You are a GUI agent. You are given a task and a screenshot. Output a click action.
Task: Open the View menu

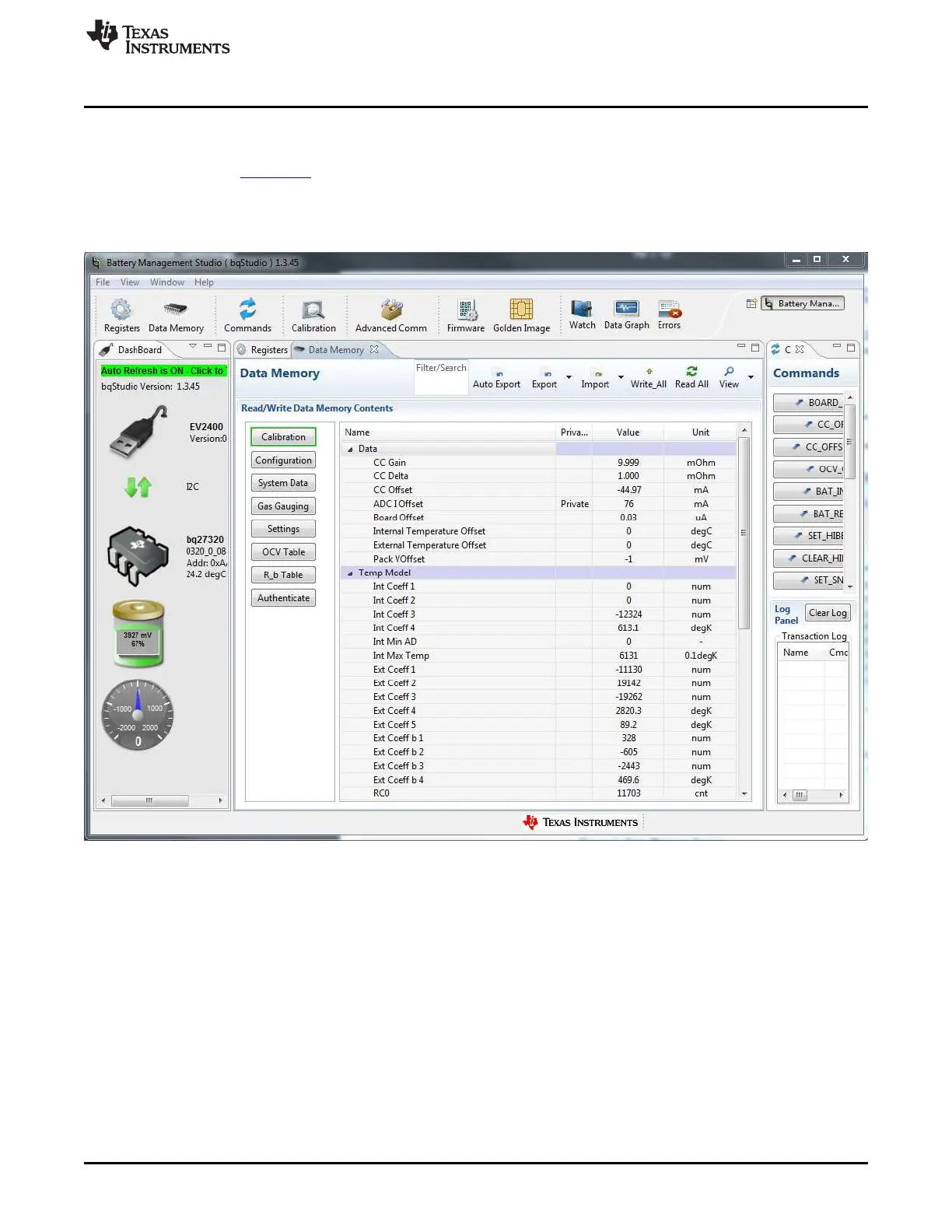click(x=130, y=282)
